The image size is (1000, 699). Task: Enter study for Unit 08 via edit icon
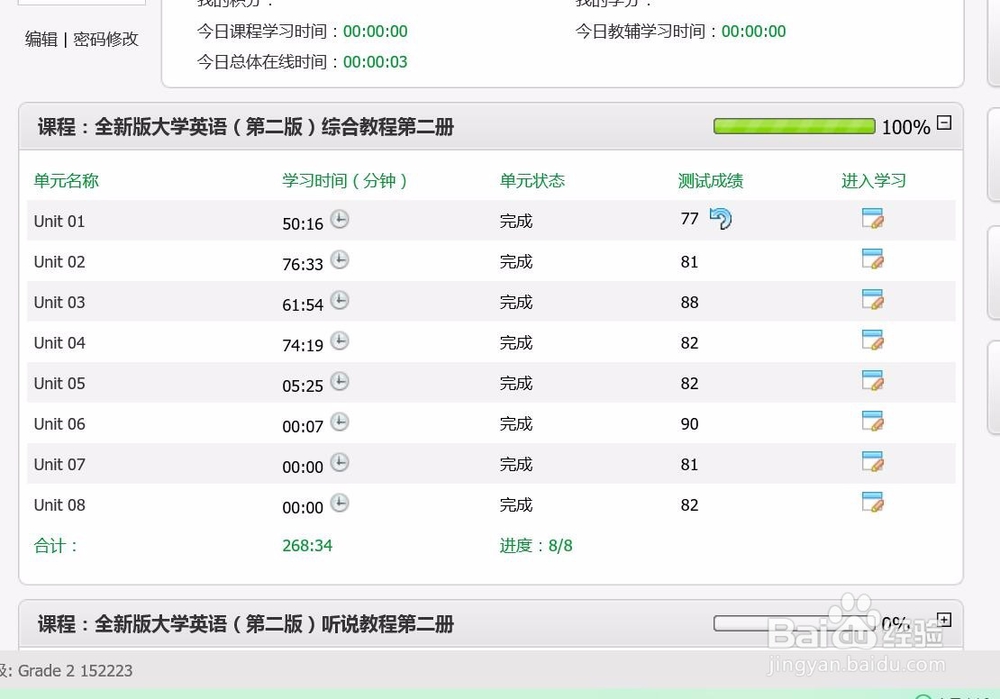tap(872, 503)
